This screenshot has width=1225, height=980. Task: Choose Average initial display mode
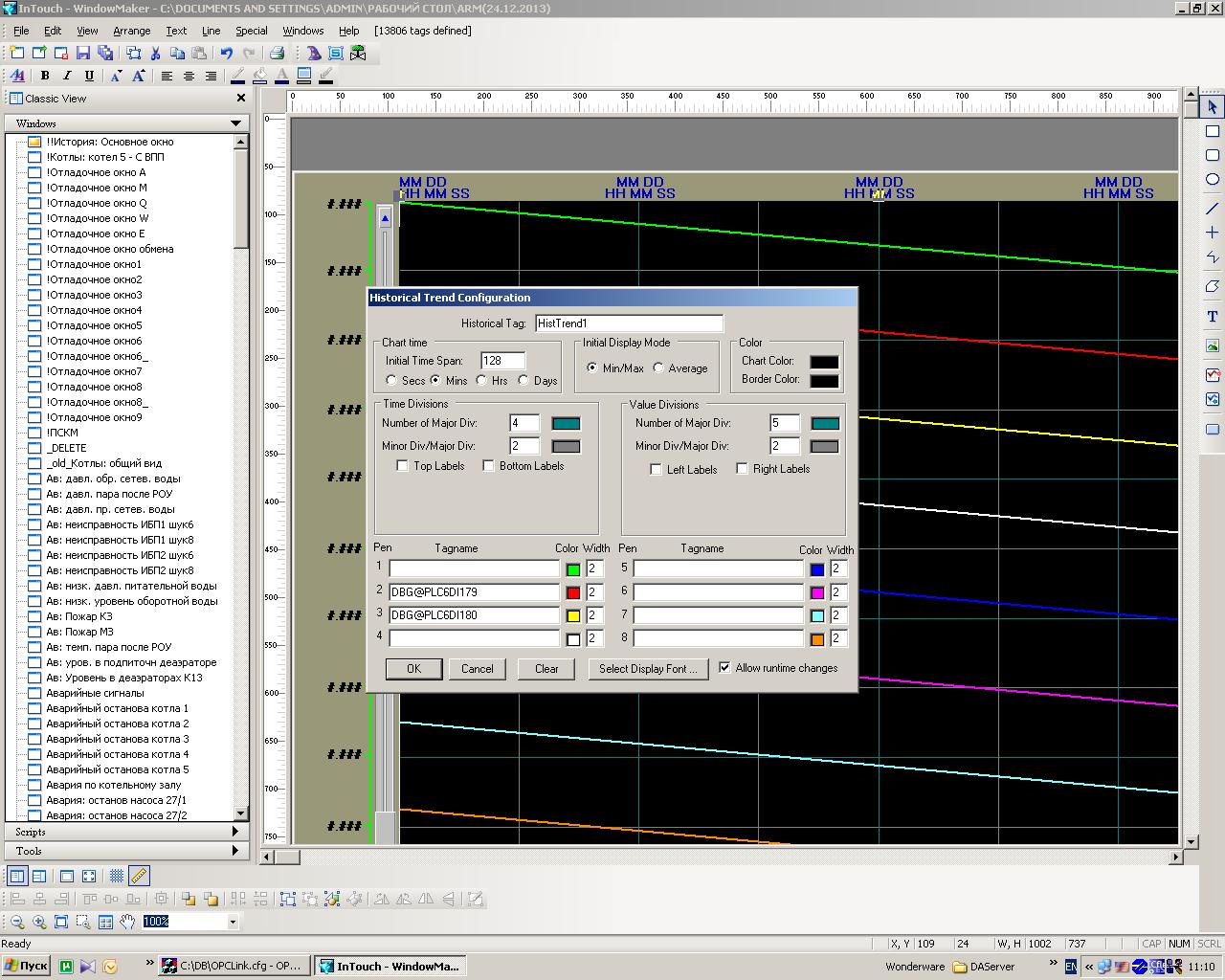[658, 367]
